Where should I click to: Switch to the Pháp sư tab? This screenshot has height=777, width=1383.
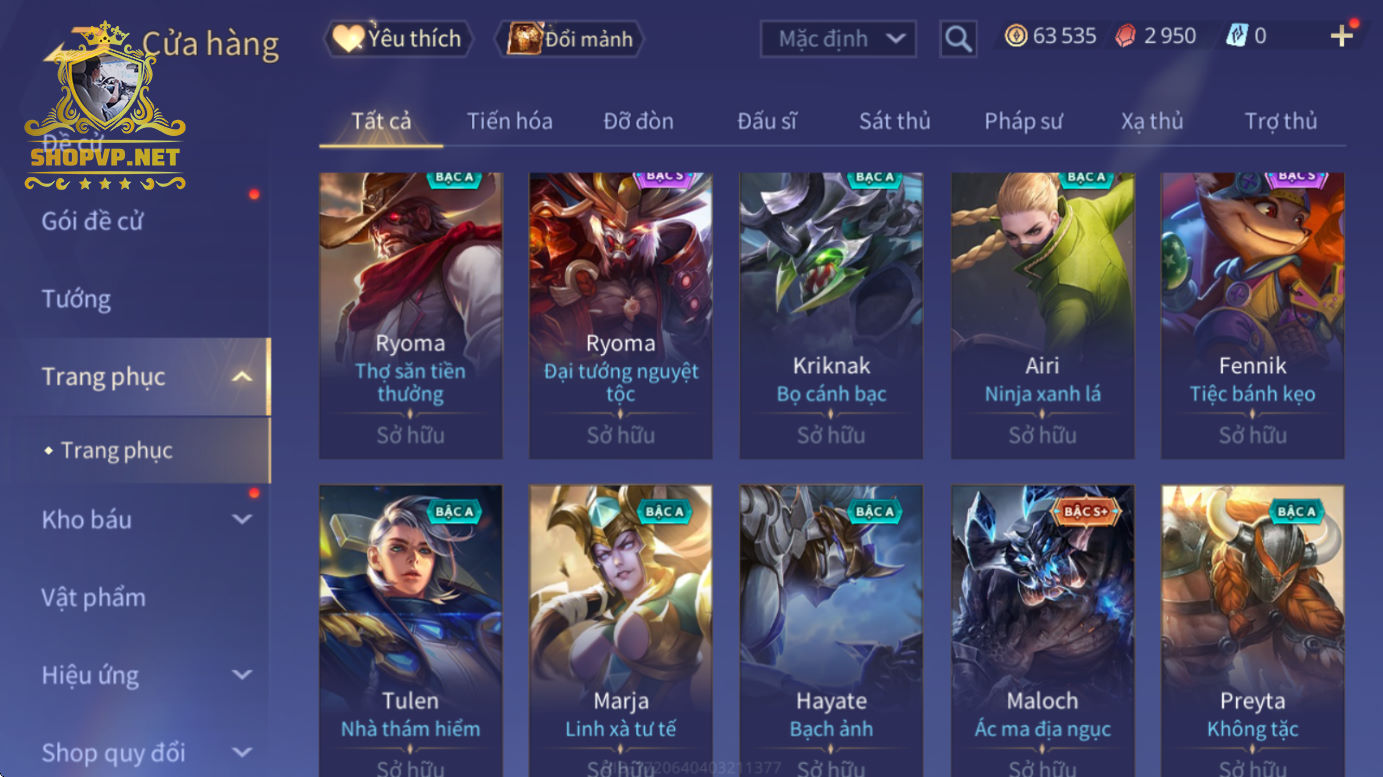coord(1023,121)
